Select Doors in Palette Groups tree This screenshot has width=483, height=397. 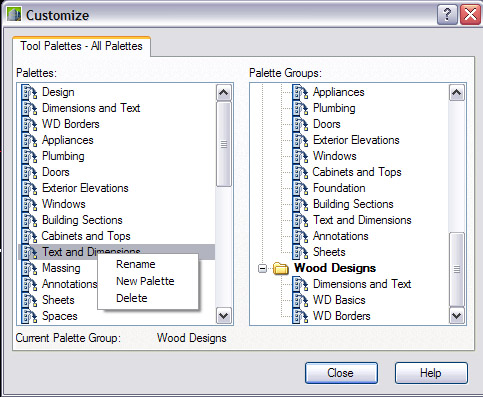tap(327, 124)
